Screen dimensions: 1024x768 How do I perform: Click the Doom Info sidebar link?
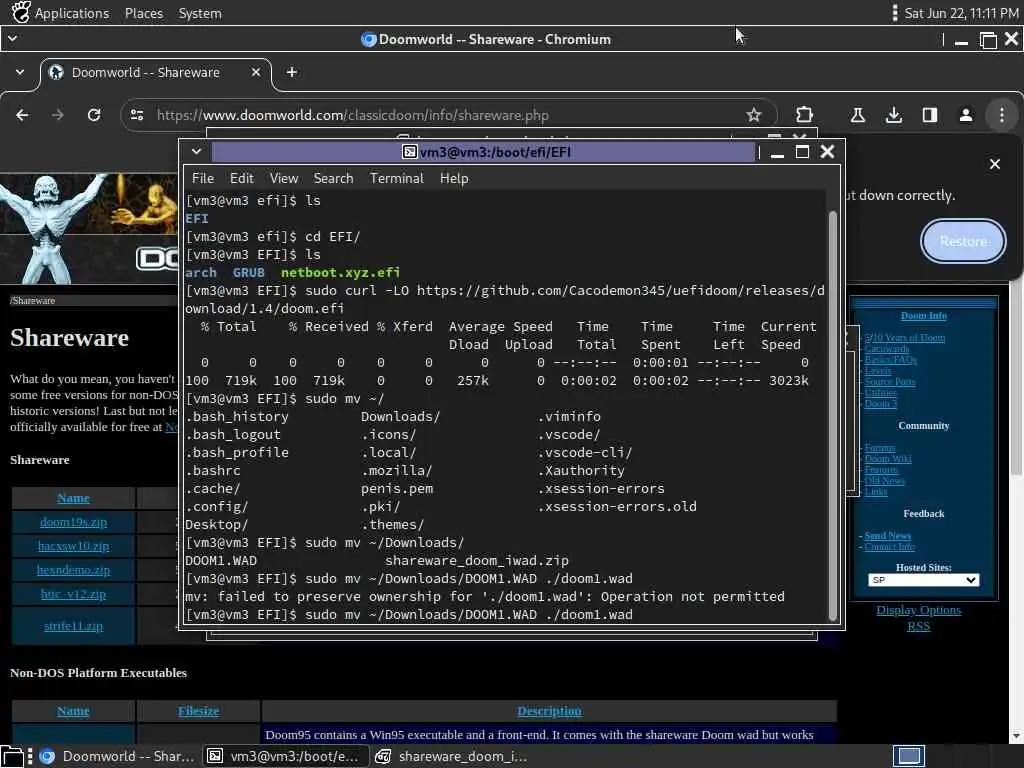923,315
